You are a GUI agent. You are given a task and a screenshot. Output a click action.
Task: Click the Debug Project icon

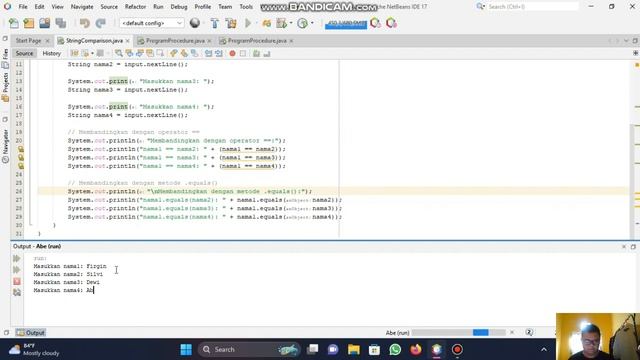(x=267, y=23)
